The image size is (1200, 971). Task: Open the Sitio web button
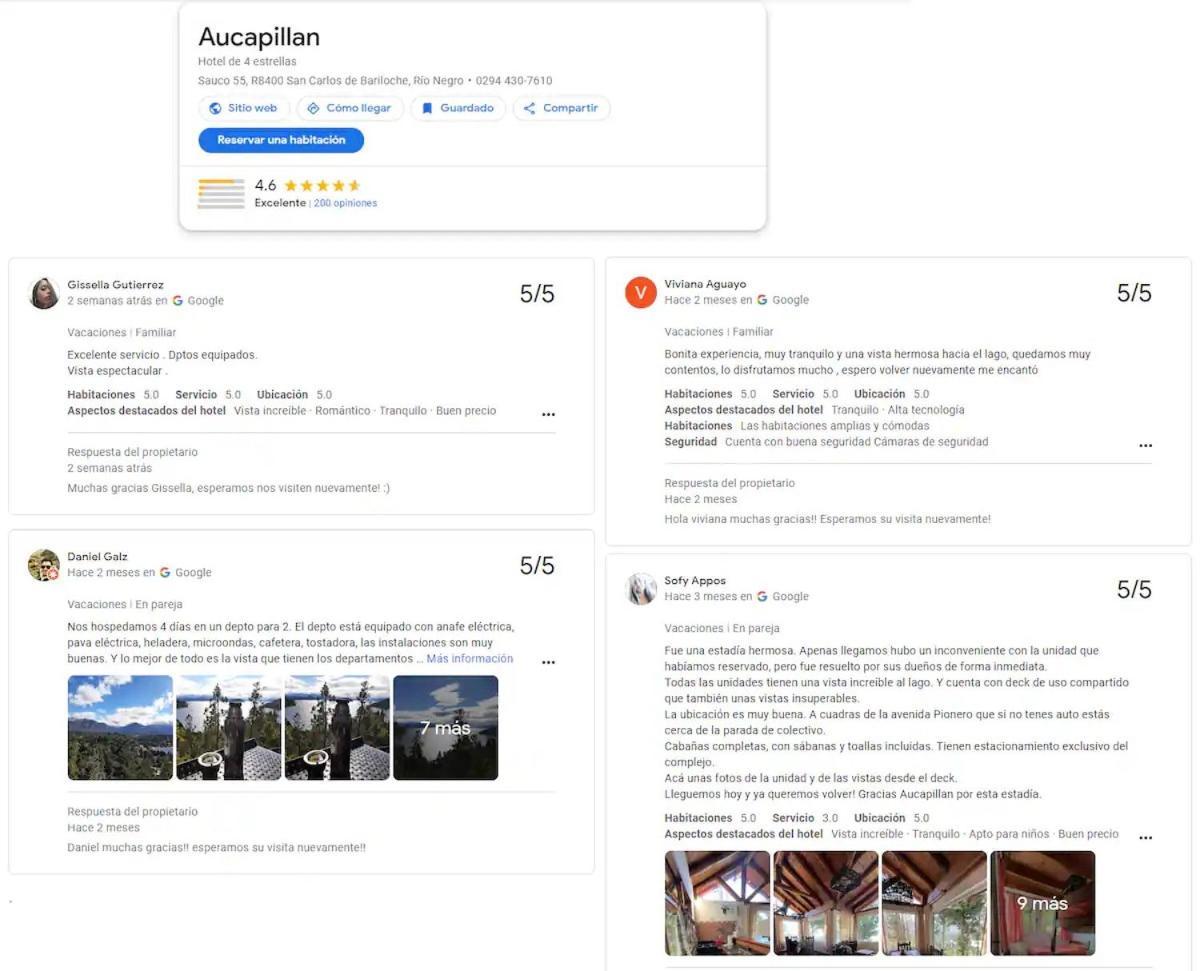tap(244, 109)
